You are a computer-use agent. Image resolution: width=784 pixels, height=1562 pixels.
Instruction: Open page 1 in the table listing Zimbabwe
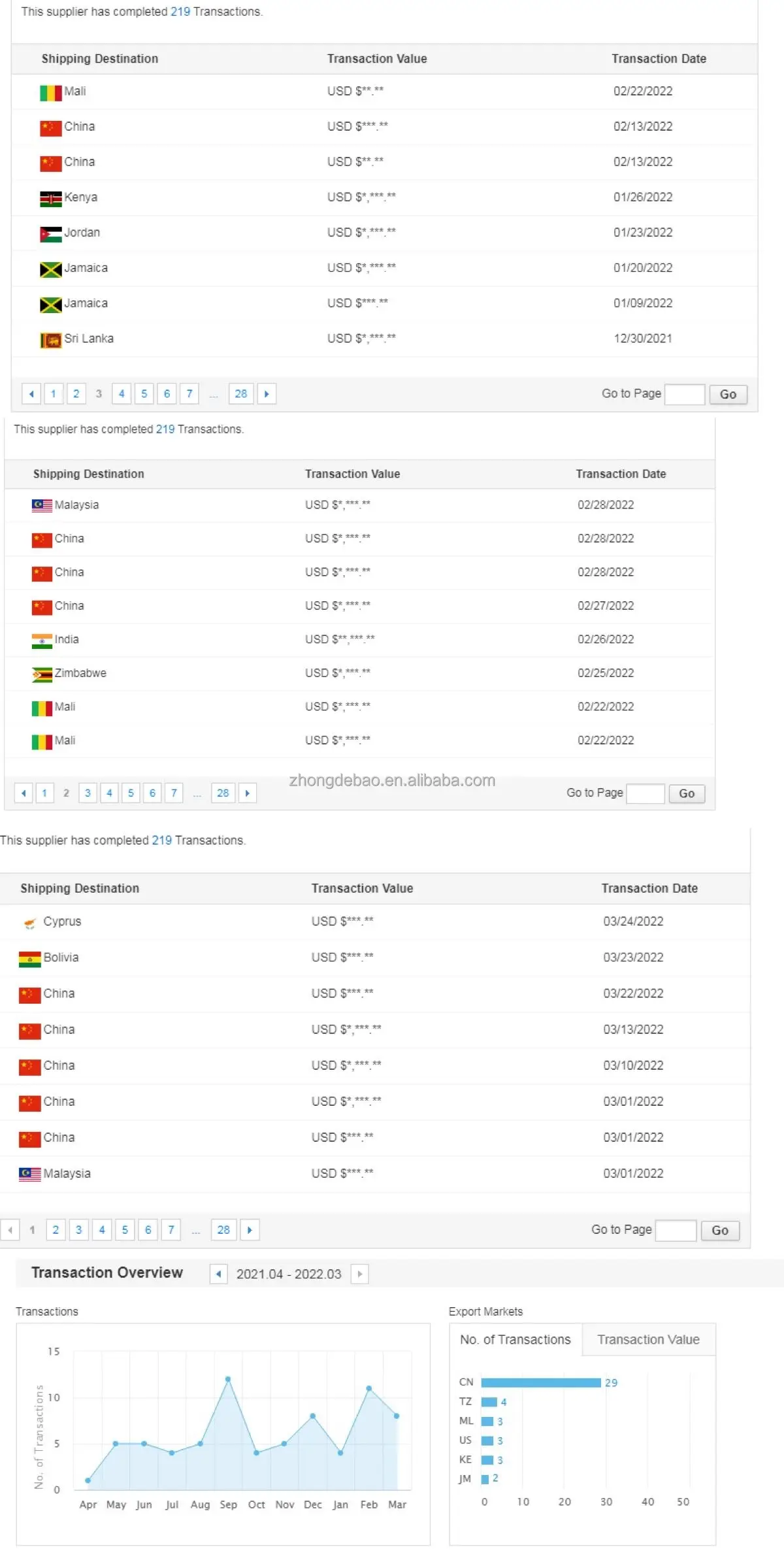click(44, 793)
